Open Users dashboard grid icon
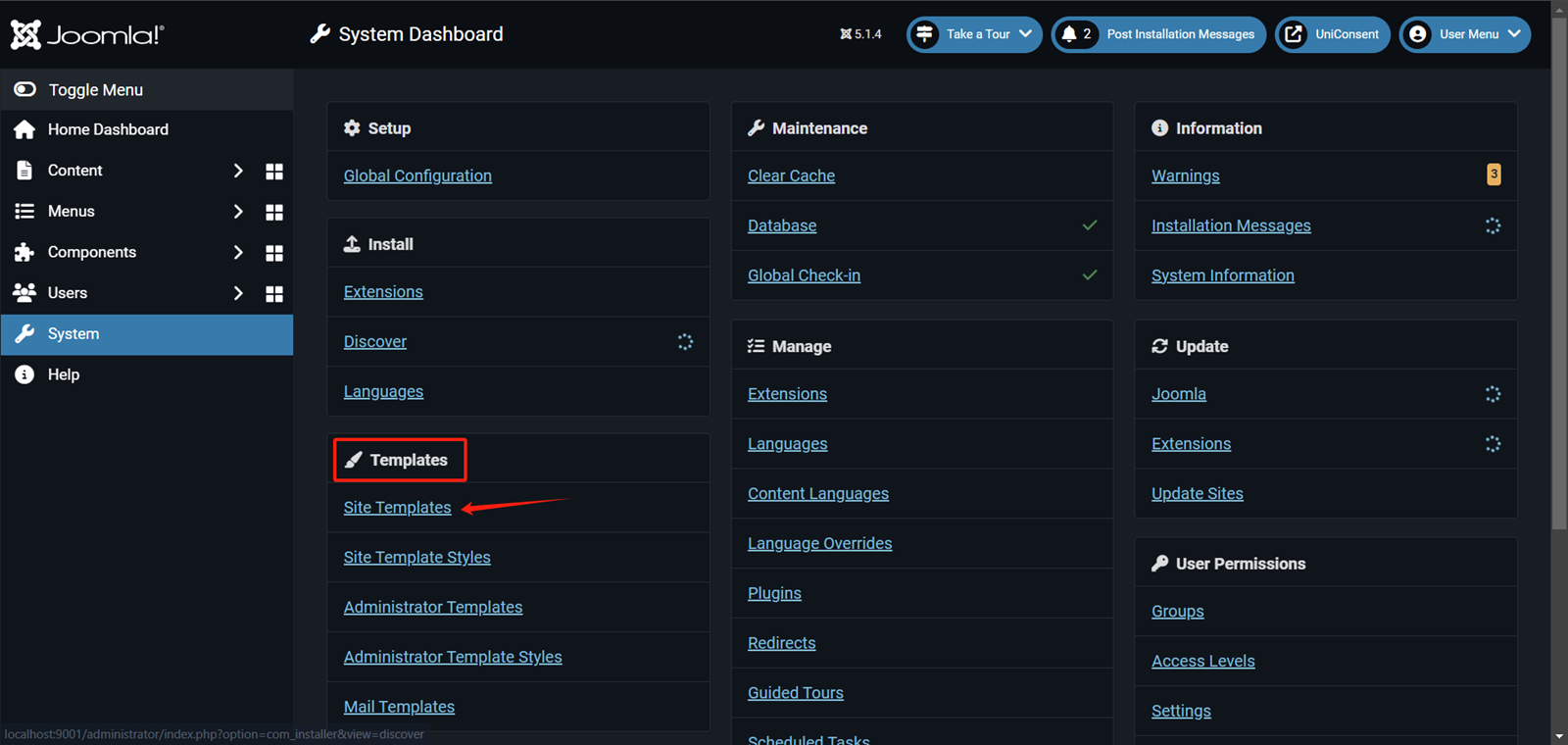The height and width of the screenshot is (745, 1568). click(x=274, y=294)
